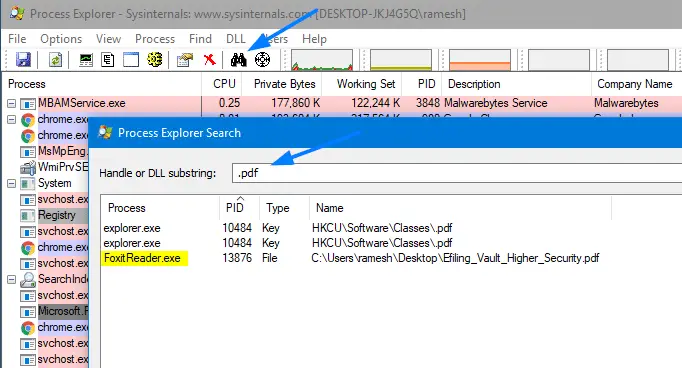
Task: Sort search results by Process column
Action: pos(160,208)
